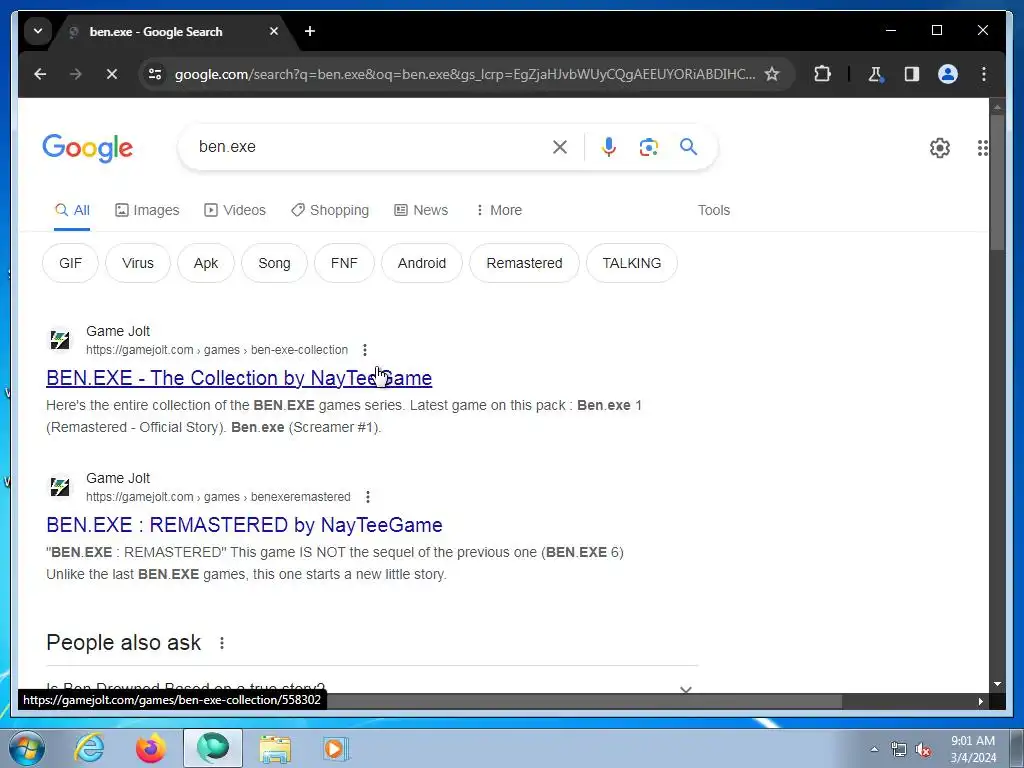Image resolution: width=1024 pixels, height=768 pixels.
Task: Open a new tab with plus button
Action: [310, 31]
